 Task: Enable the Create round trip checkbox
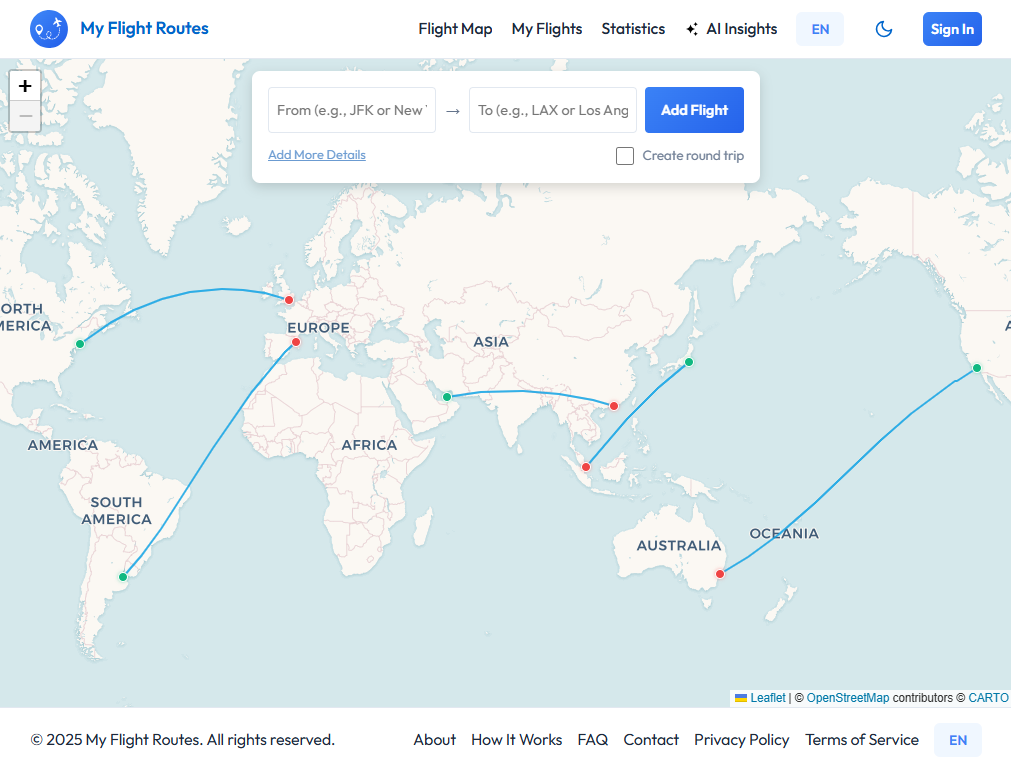625,156
